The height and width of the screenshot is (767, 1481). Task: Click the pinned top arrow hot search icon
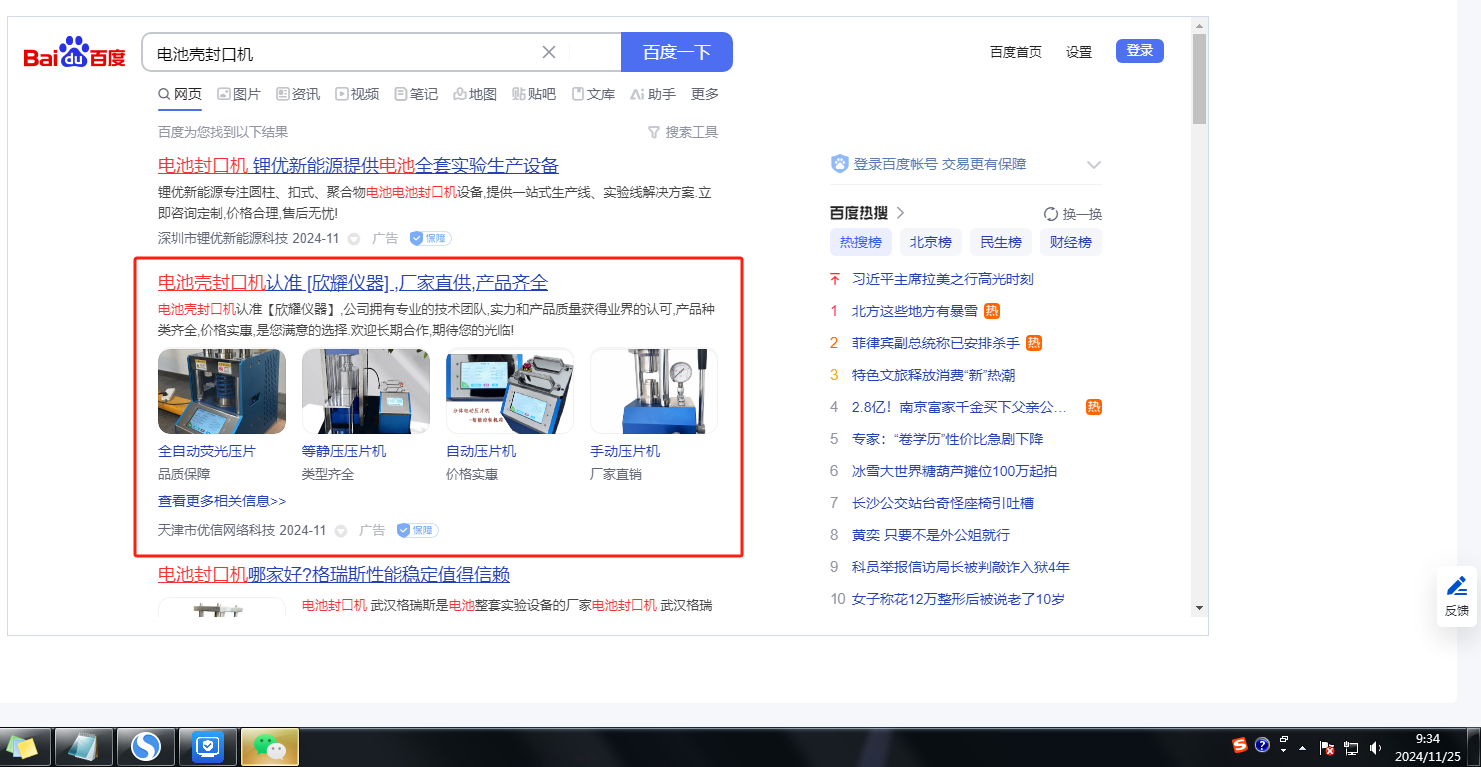pyautogui.click(x=835, y=279)
